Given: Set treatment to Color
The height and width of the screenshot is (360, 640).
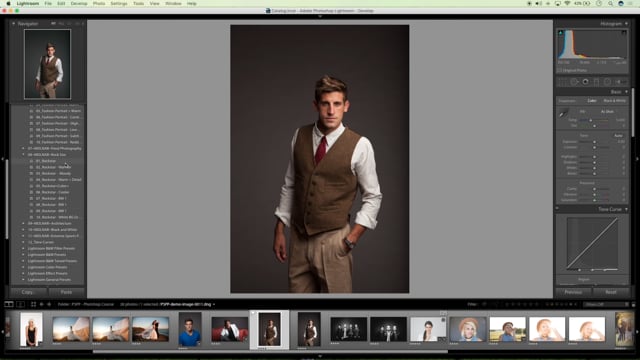Looking at the screenshot, I should pos(592,100).
